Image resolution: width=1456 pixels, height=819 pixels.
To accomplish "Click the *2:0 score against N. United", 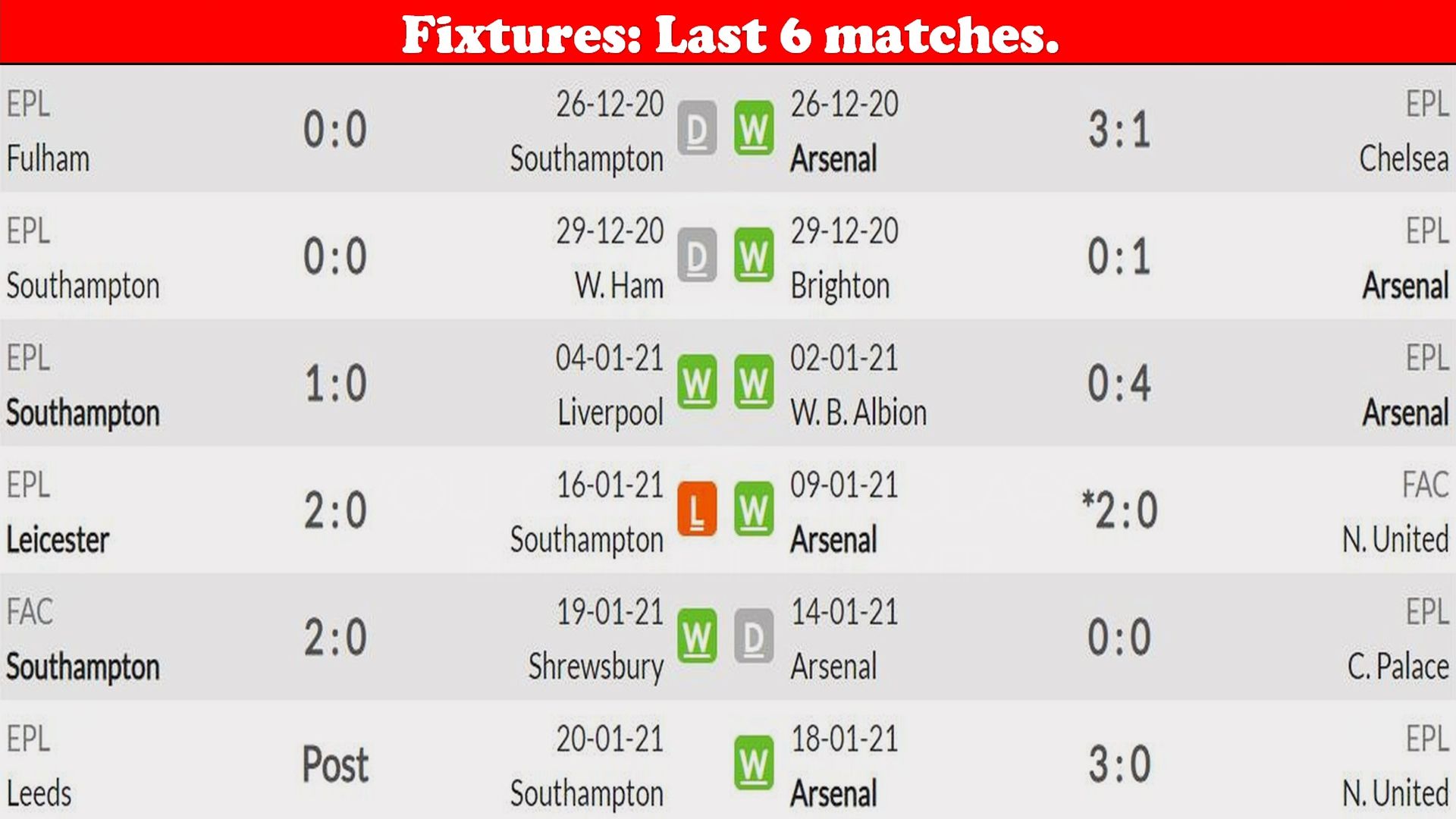I will click(1119, 510).
